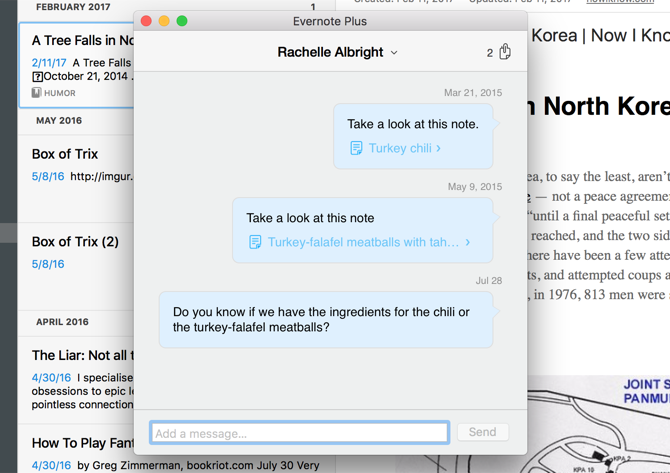Click the 2/11/17 date in note list
This screenshot has width=670, height=473.
coord(49,63)
